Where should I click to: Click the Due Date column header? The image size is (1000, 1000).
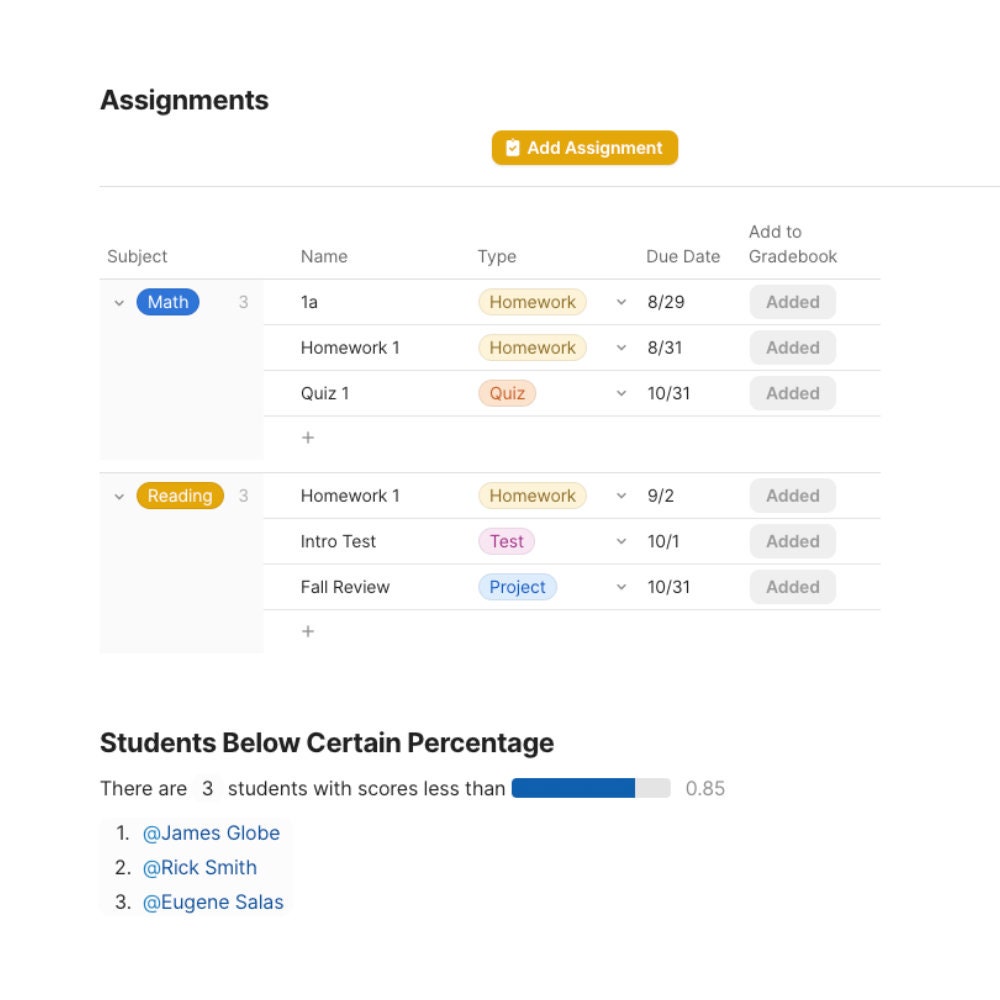pos(683,256)
